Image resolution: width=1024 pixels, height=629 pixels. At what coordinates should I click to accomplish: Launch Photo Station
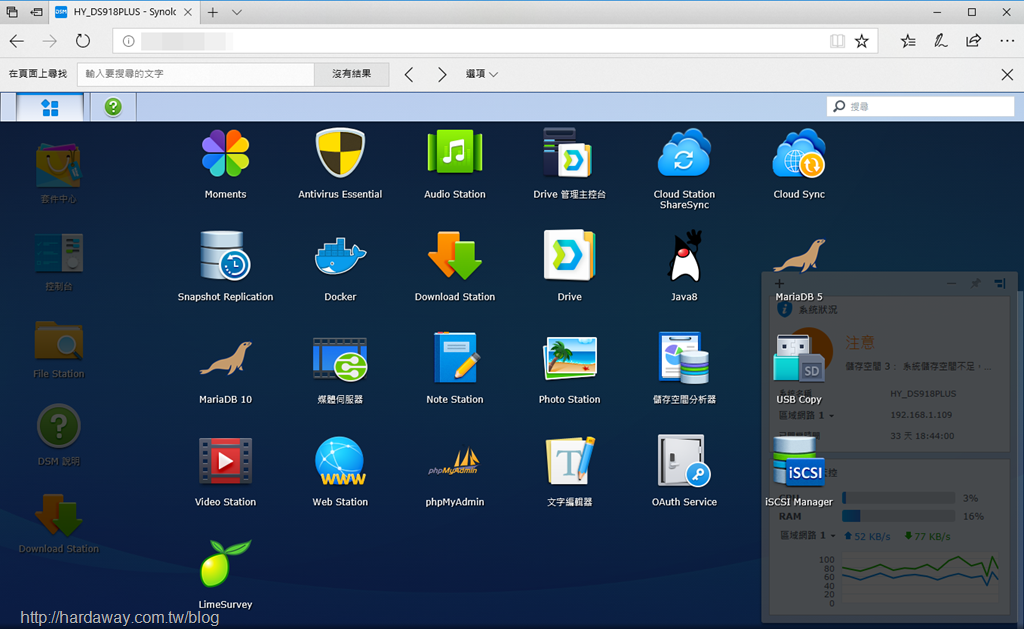pyautogui.click(x=569, y=359)
